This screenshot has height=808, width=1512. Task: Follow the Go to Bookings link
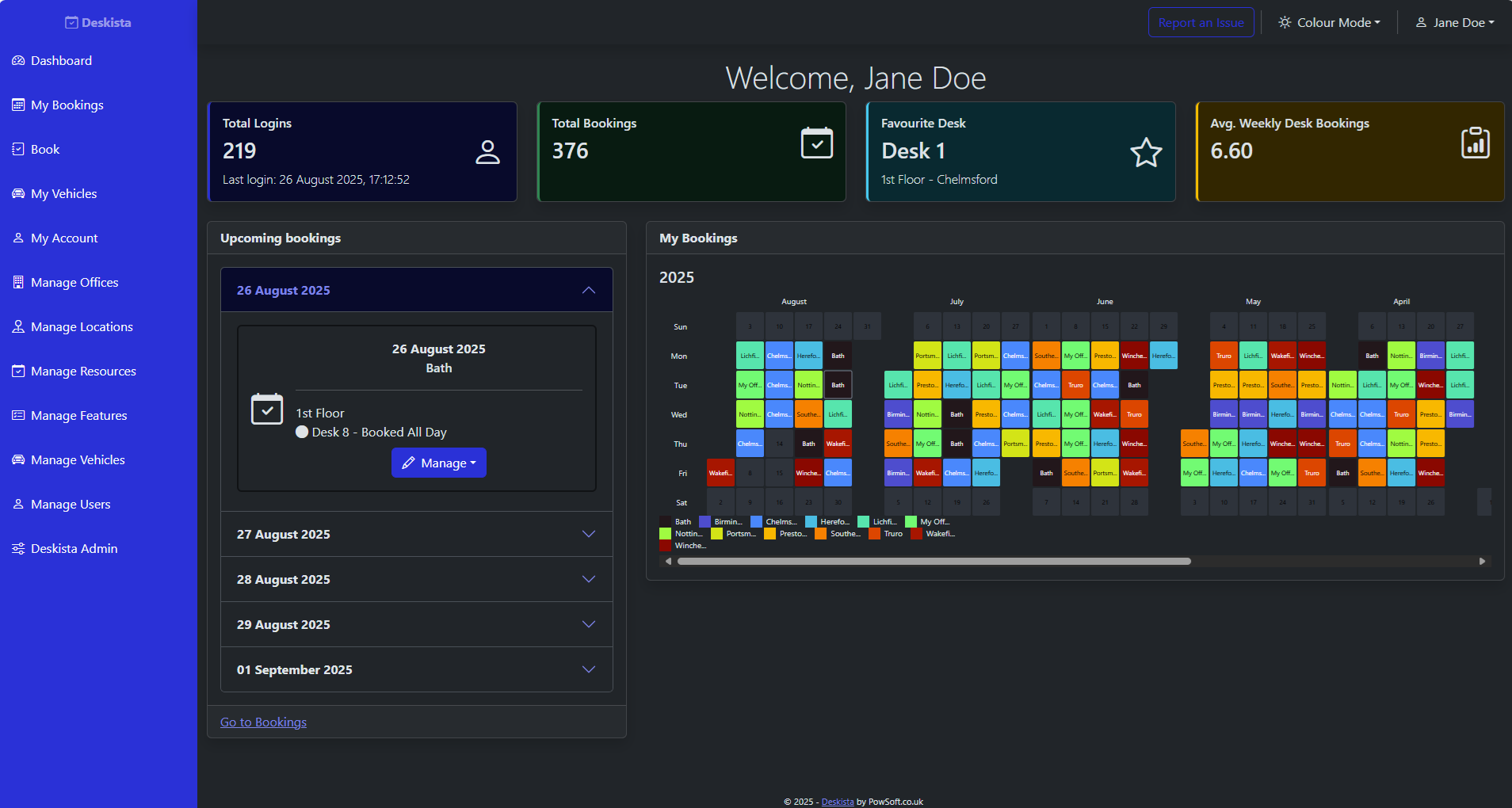click(263, 722)
